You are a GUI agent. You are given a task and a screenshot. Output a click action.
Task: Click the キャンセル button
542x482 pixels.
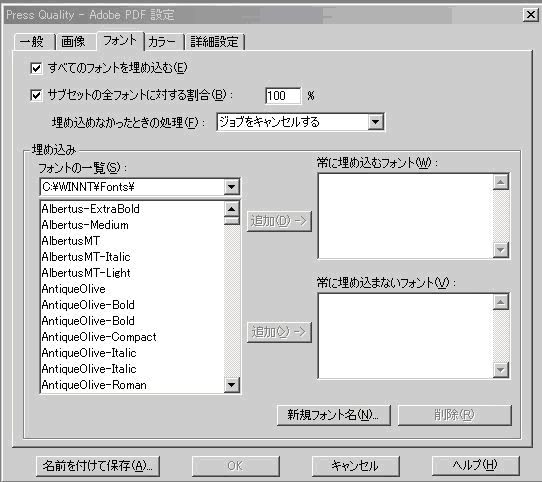355,466
